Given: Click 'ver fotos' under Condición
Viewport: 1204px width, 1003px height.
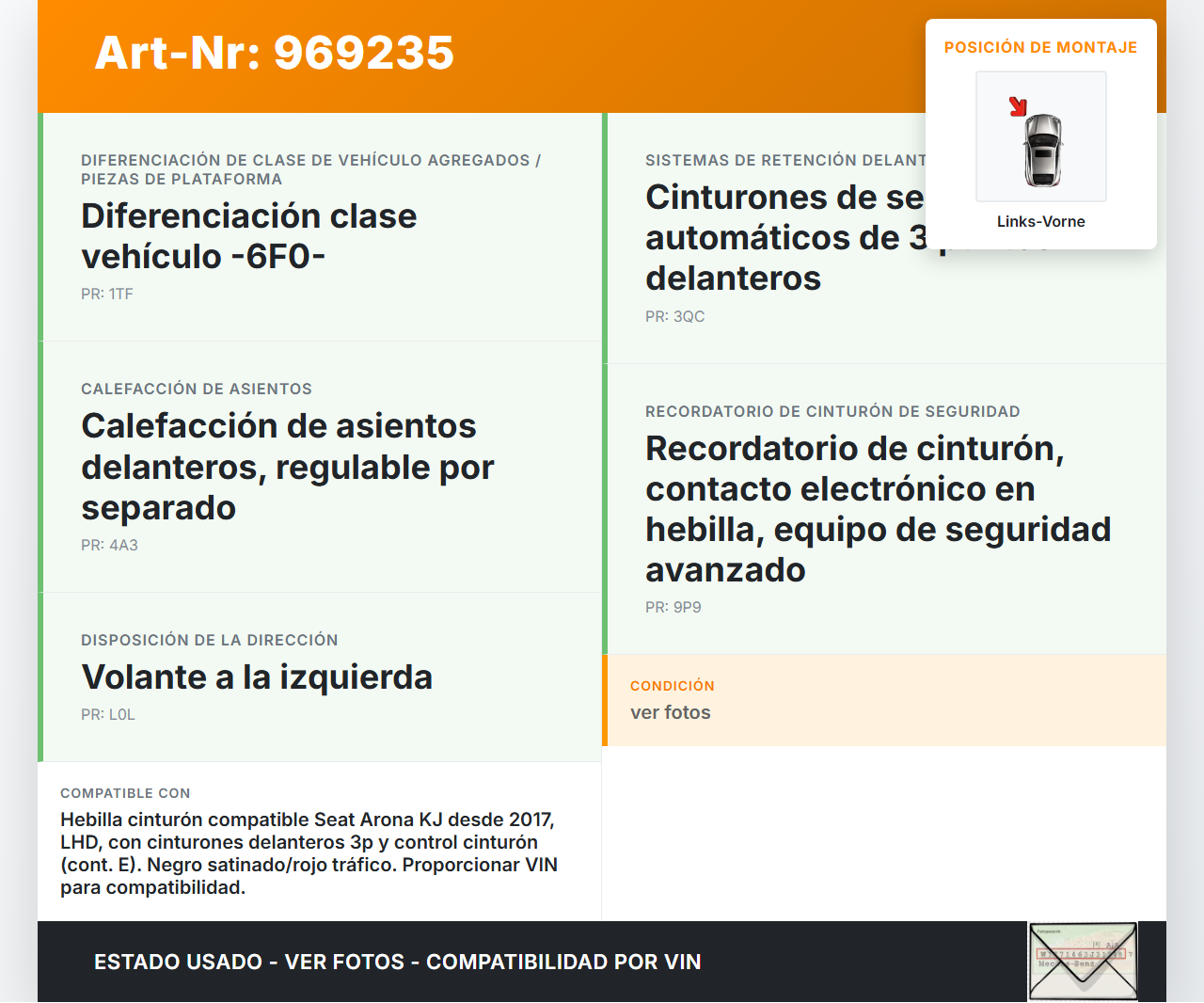Looking at the screenshot, I should (x=671, y=712).
